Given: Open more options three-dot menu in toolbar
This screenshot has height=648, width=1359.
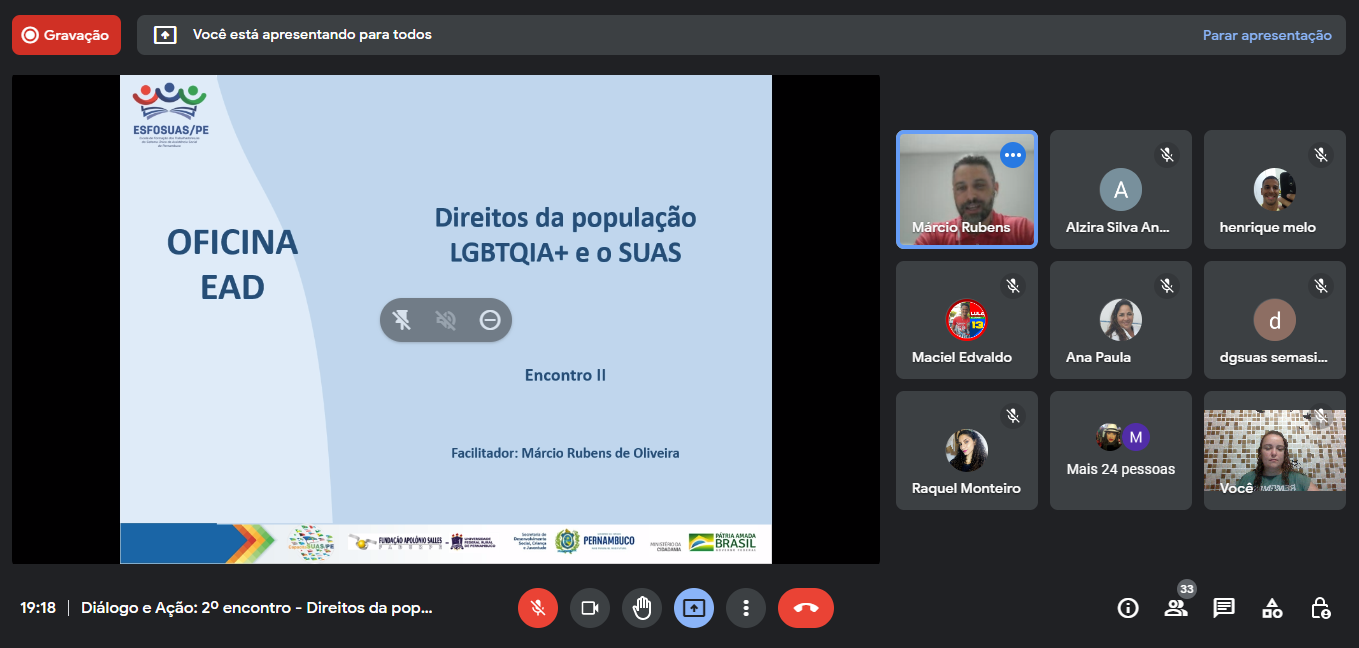Looking at the screenshot, I should click(746, 608).
